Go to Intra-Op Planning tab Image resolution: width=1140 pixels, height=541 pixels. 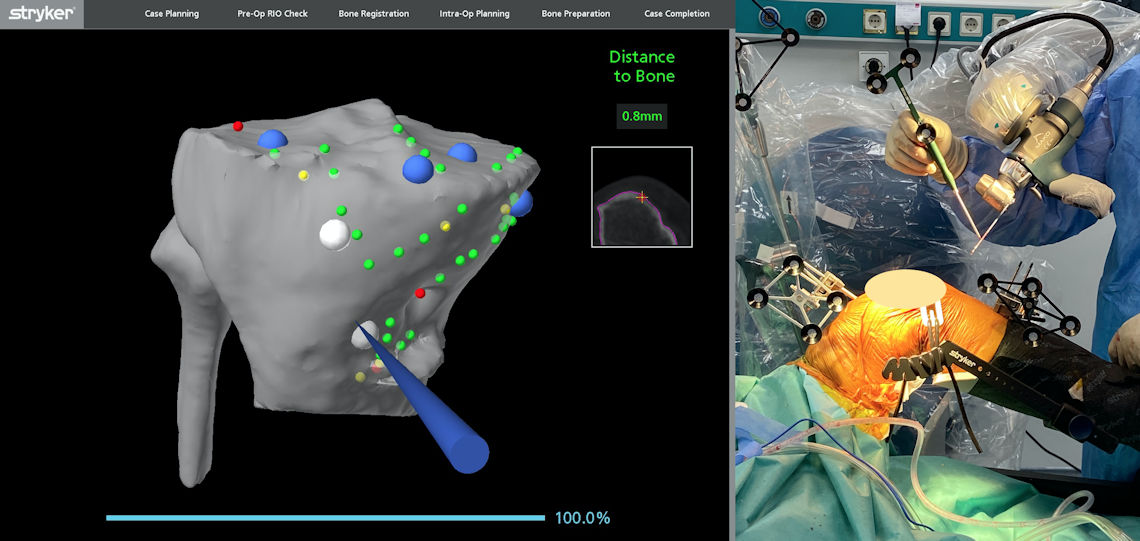pyautogui.click(x=474, y=14)
